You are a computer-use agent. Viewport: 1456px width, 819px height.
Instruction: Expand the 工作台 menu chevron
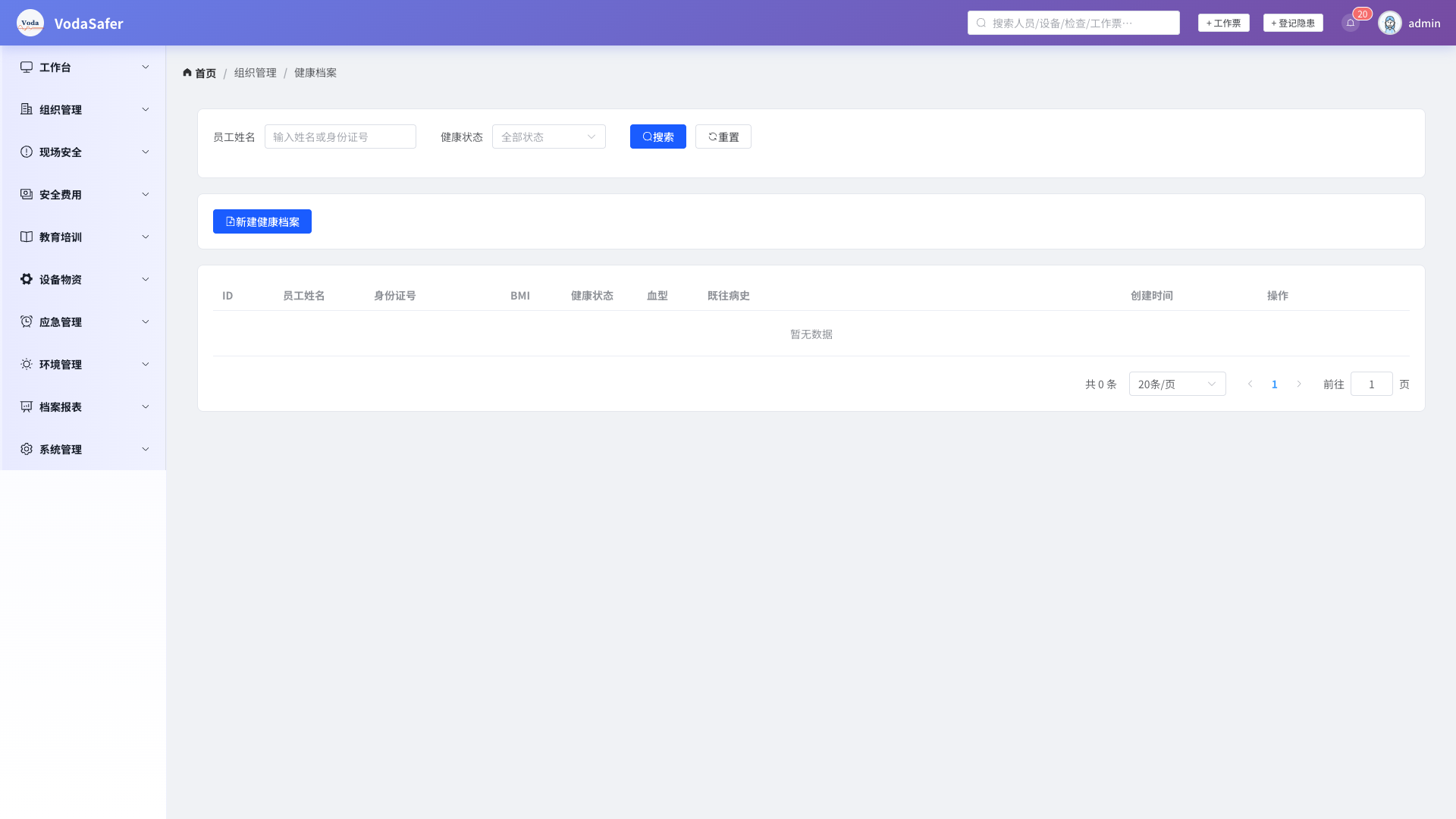tap(146, 67)
